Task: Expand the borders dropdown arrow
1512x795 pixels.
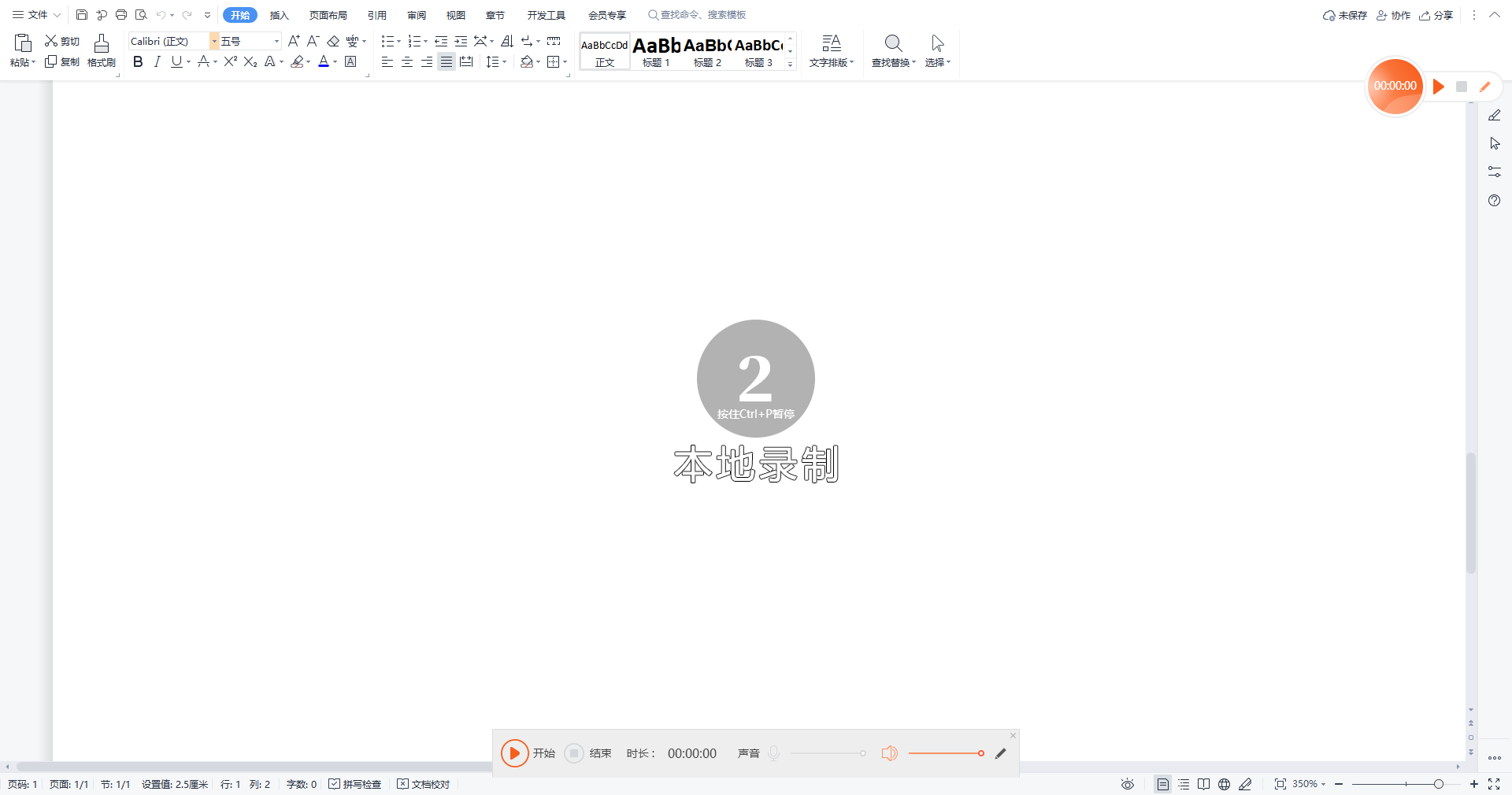Action: [x=565, y=61]
